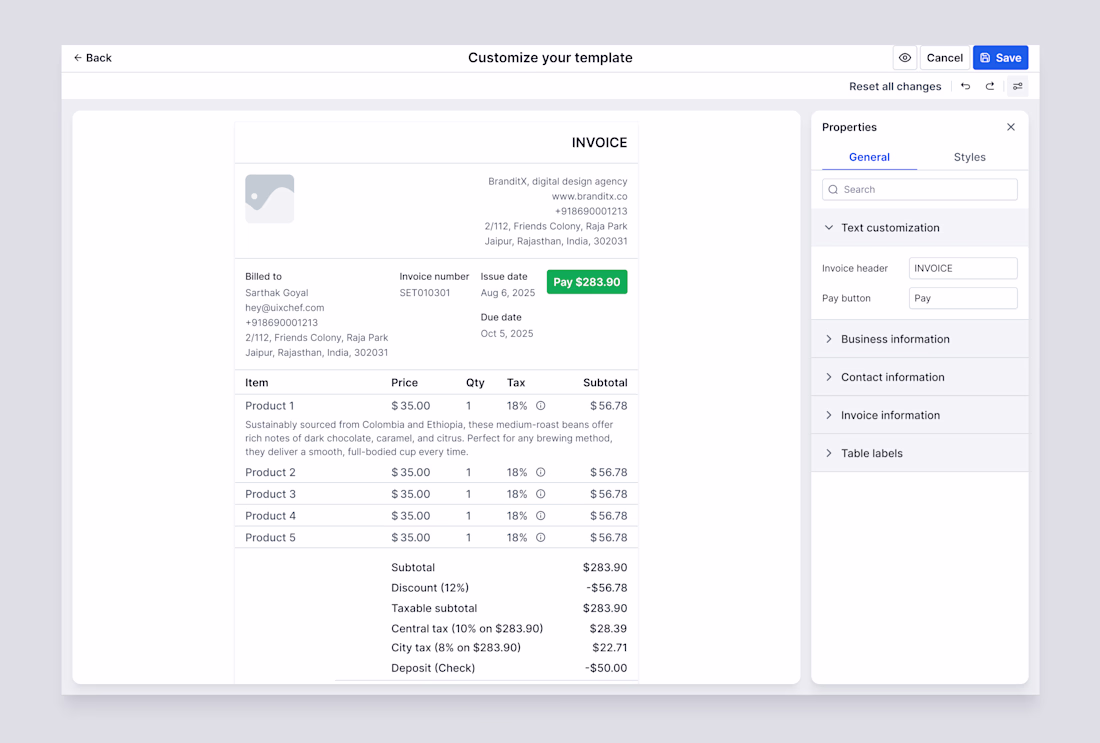Expand the Contact information section

pos(920,377)
